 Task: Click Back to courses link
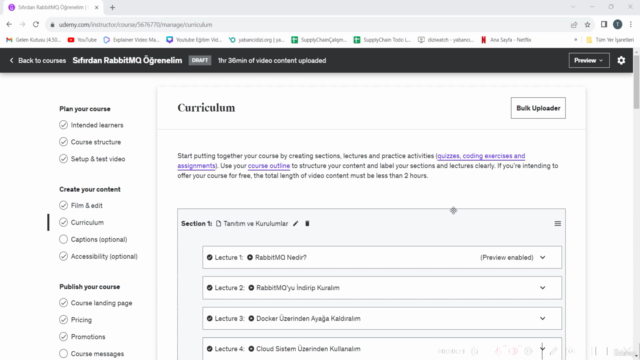pos(42,60)
